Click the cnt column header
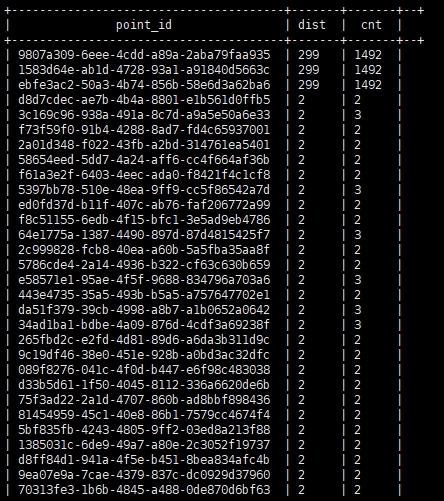Image resolution: width=444 pixels, height=501 pixels. click(371, 25)
